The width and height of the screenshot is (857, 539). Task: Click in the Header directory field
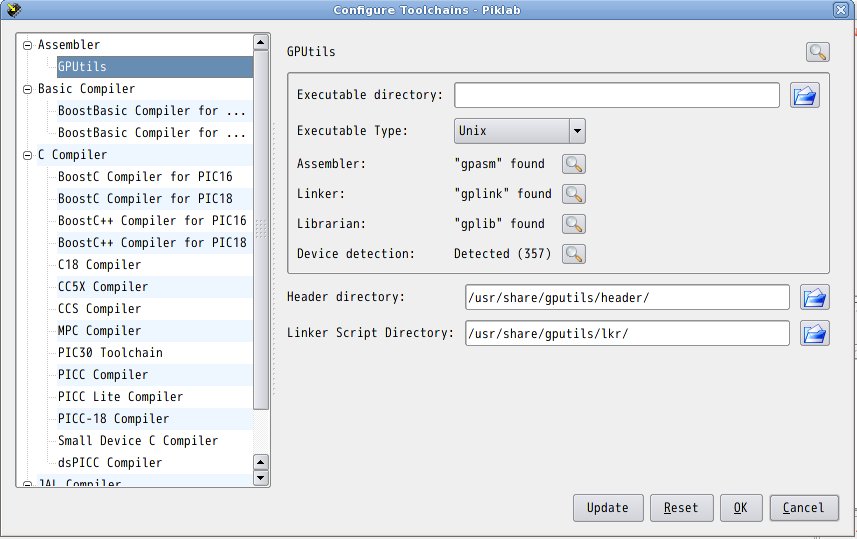click(x=627, y=297)
